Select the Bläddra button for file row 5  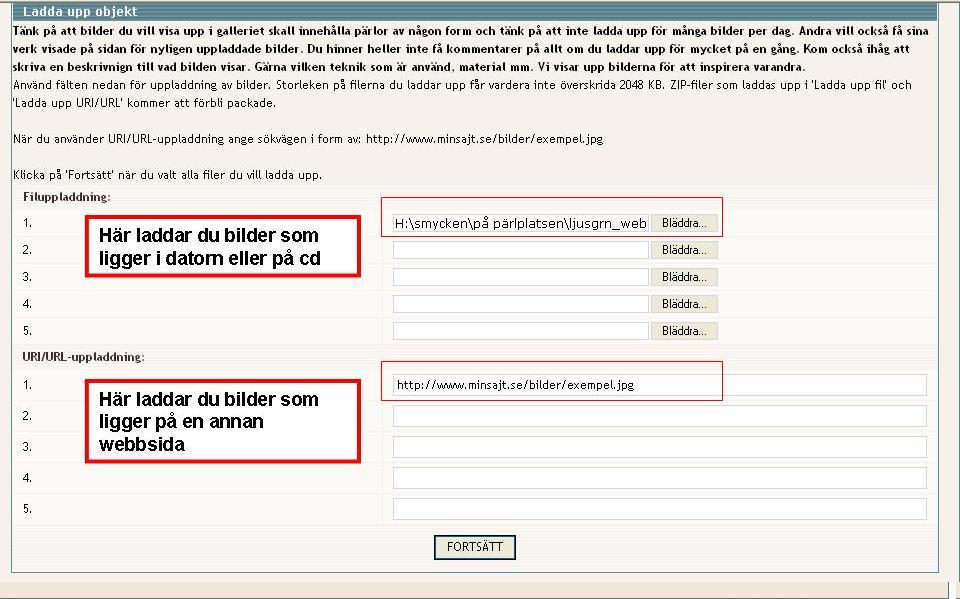(684, 331)
